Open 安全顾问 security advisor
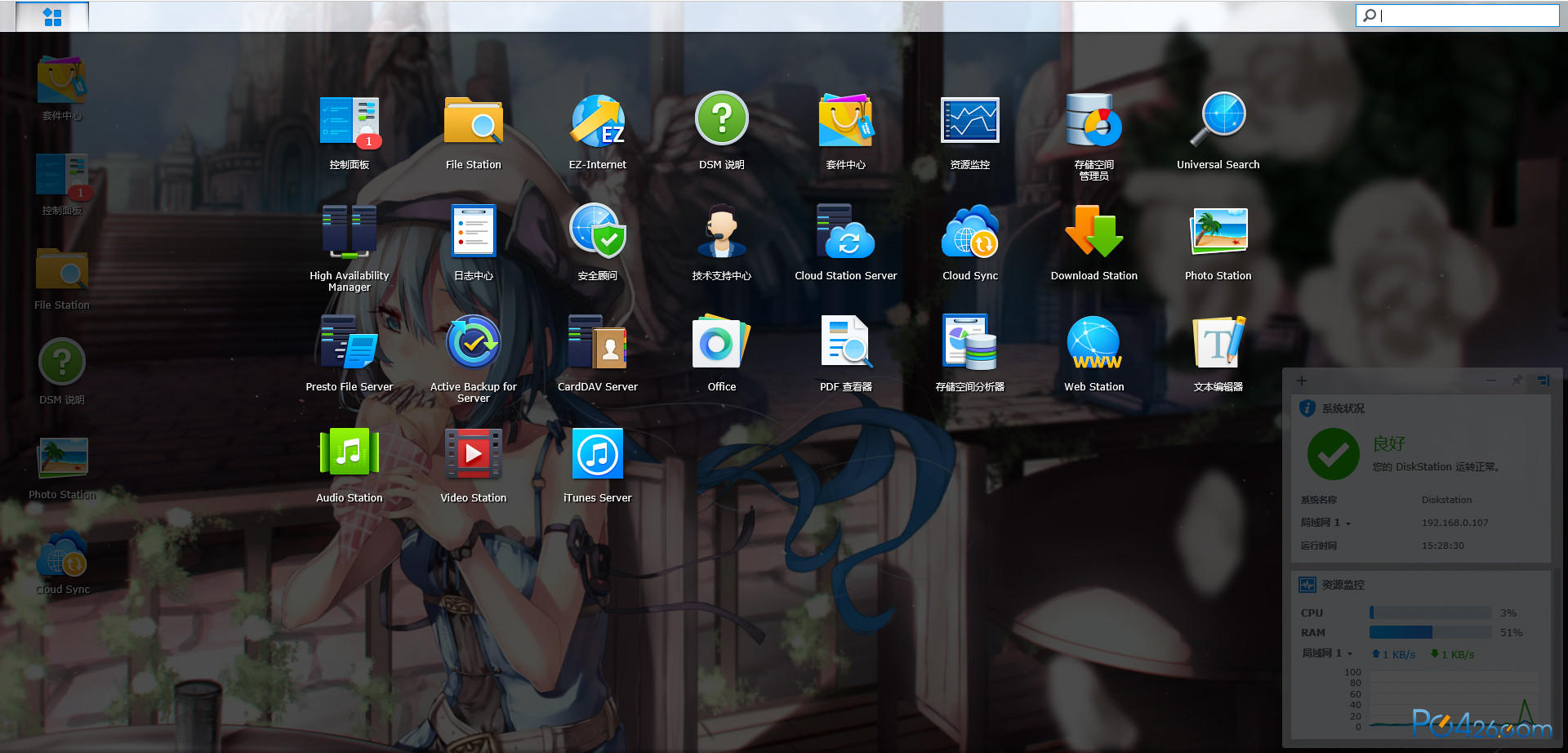Viewport: 1568px width, 753px height. [x=598, y=232]
